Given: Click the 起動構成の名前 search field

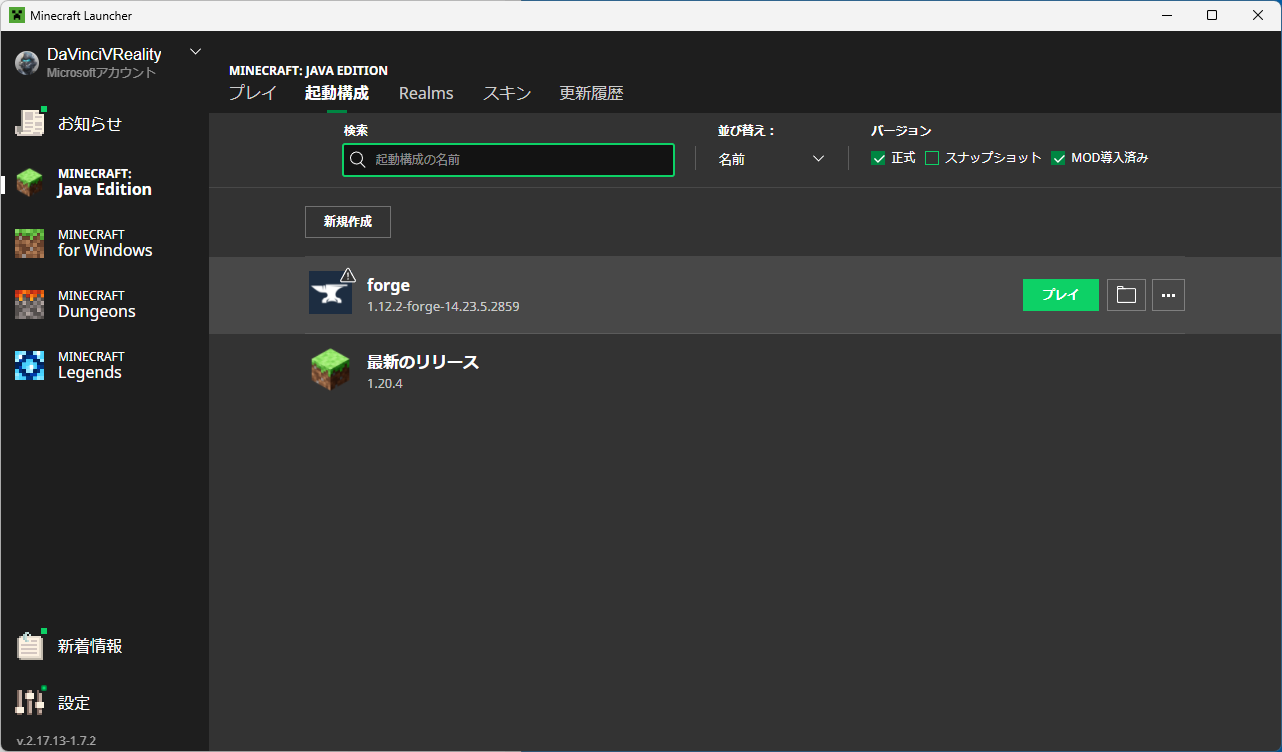Looking at the screenshot, I should [520, 159].
